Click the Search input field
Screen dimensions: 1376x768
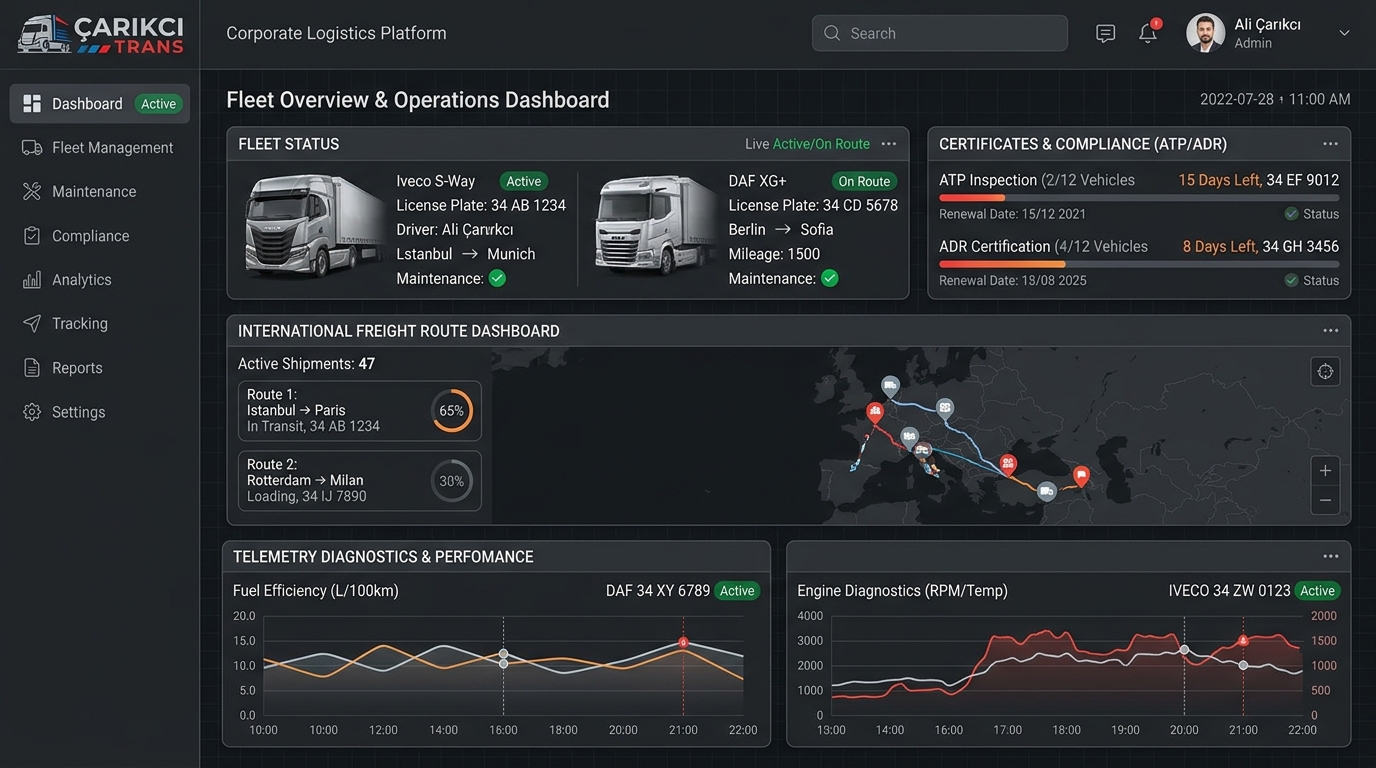point(940,33)
